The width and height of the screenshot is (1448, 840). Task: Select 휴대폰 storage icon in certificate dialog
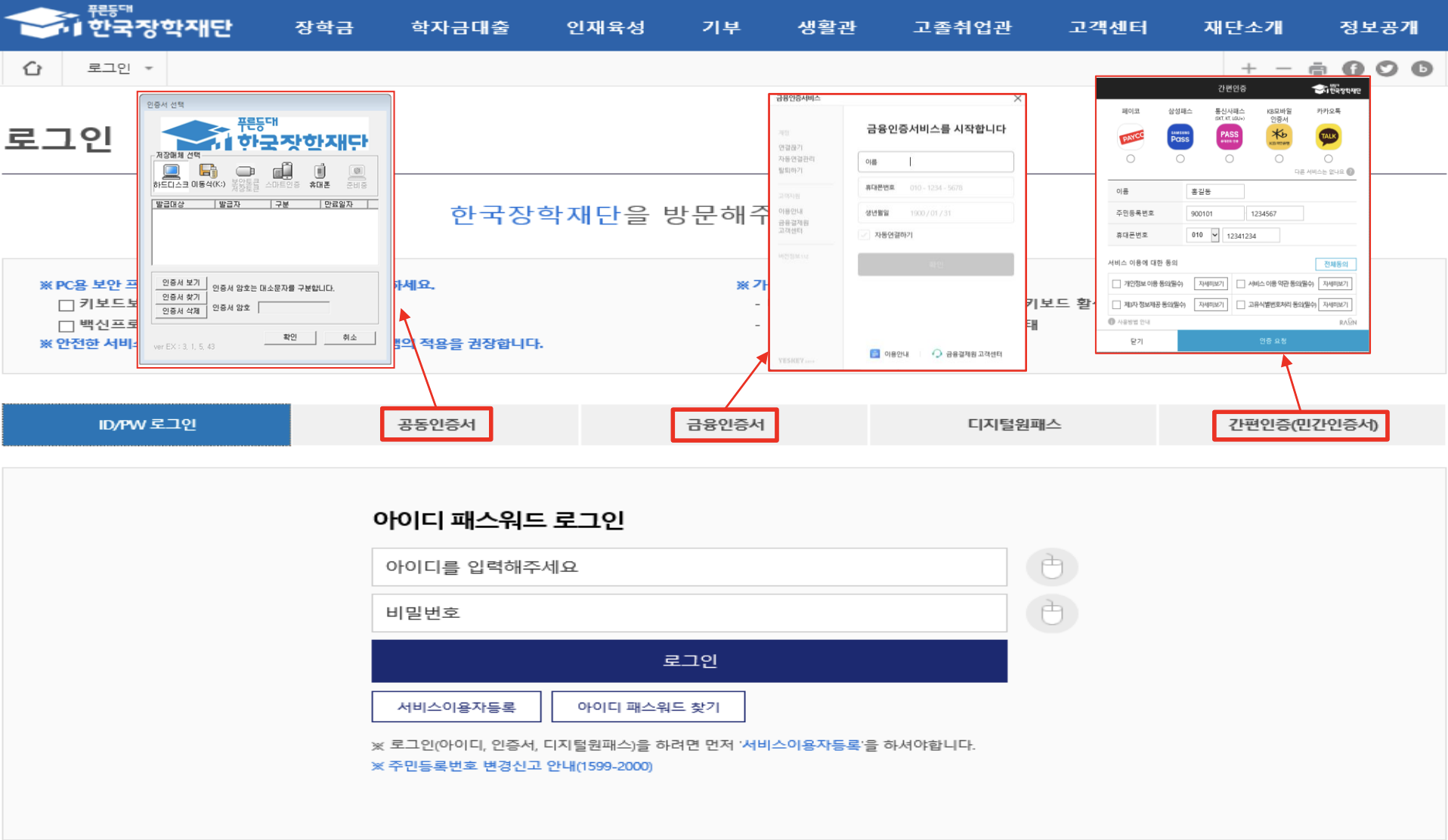click(x=320, y=172)
